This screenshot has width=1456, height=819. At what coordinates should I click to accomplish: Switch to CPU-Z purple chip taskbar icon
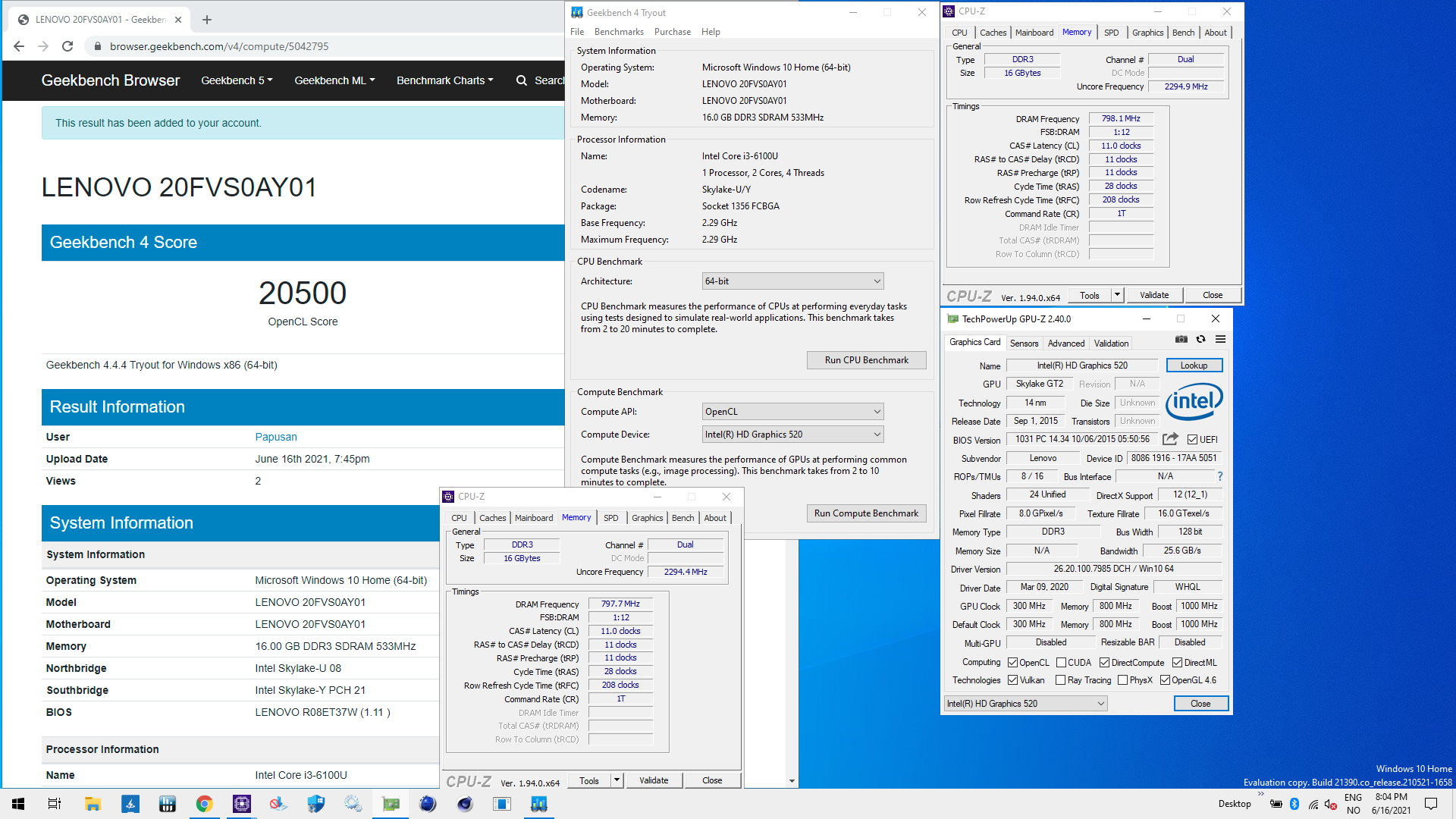coord(241,804)
